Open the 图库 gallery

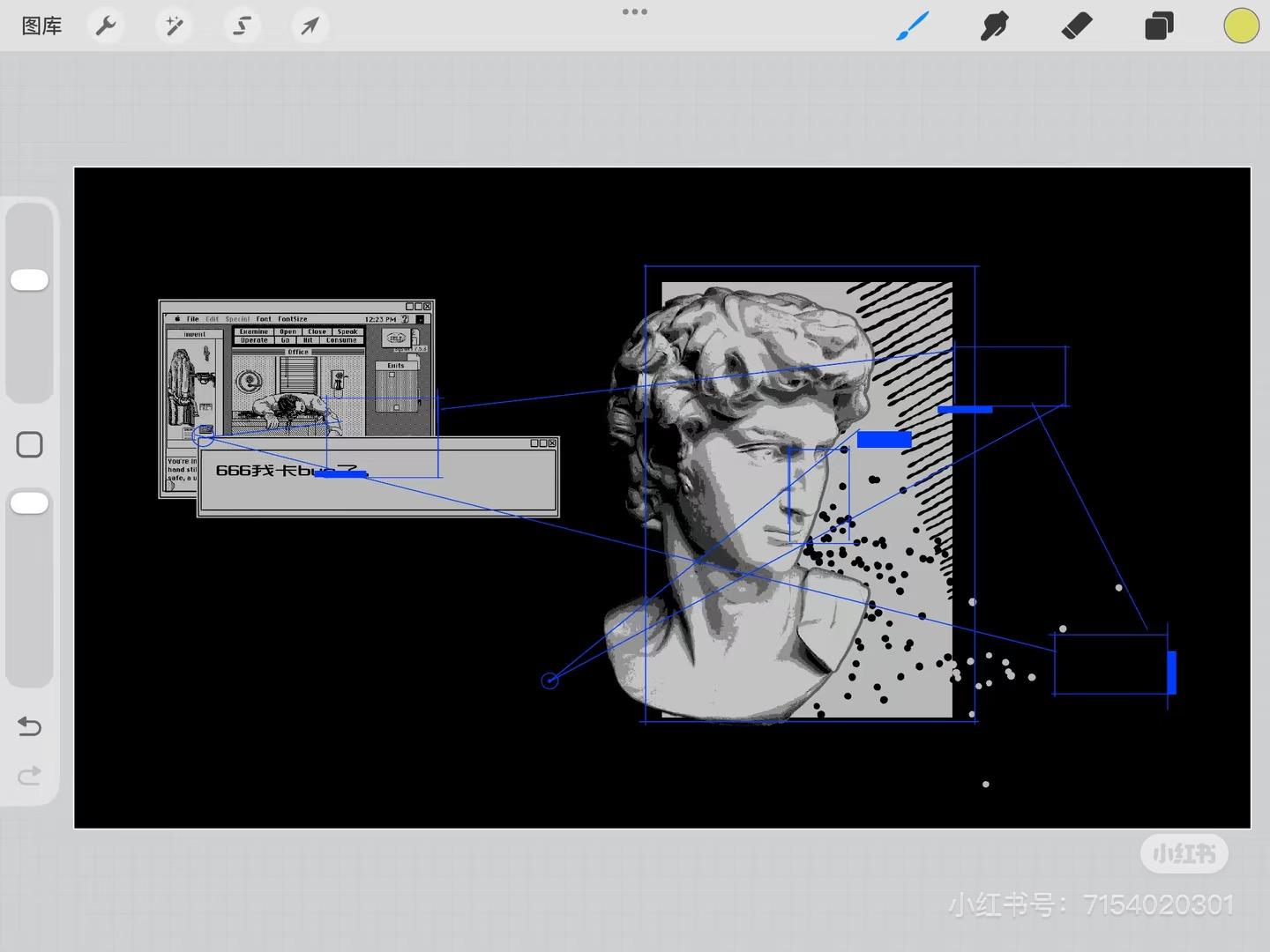[x=41, y=26]
